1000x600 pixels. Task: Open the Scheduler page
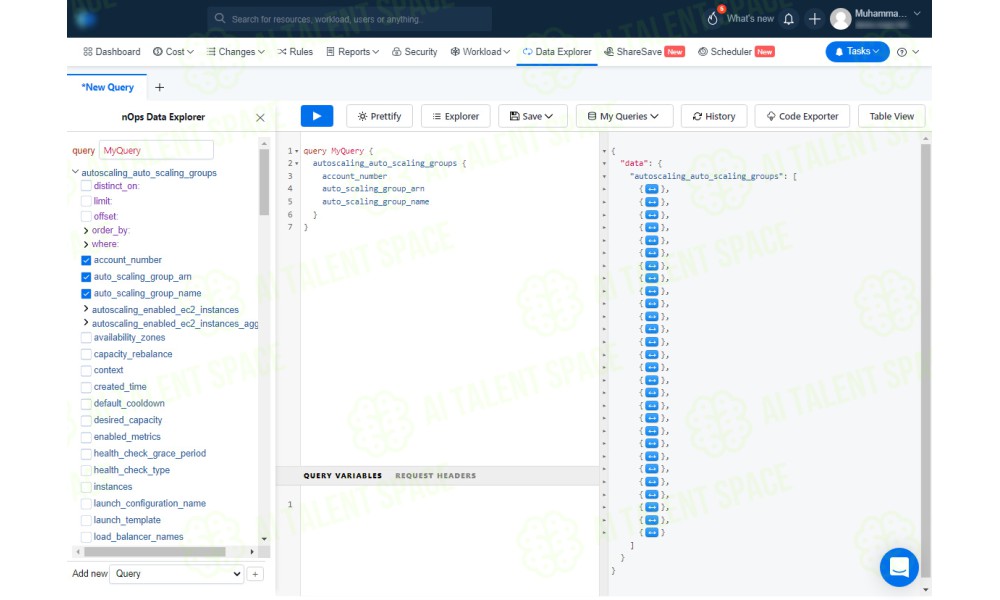point(736,52)
